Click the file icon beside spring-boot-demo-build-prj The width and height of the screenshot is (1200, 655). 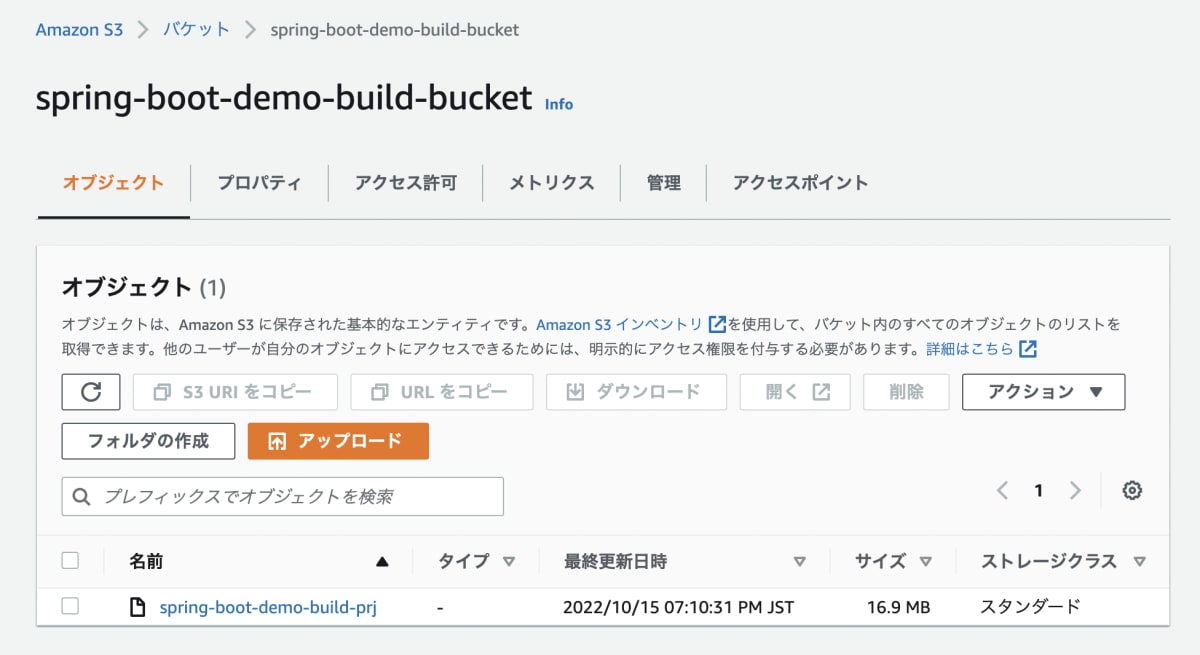[139, 607]
